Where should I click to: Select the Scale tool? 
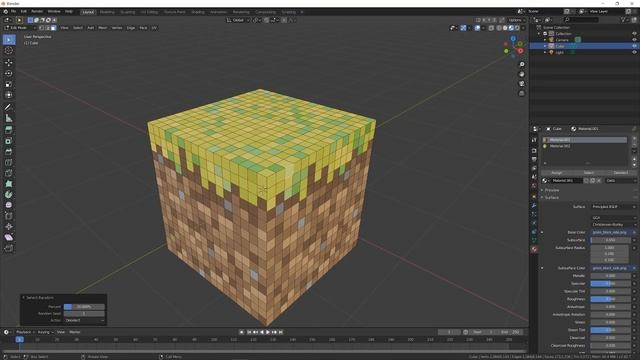[9, 84]
